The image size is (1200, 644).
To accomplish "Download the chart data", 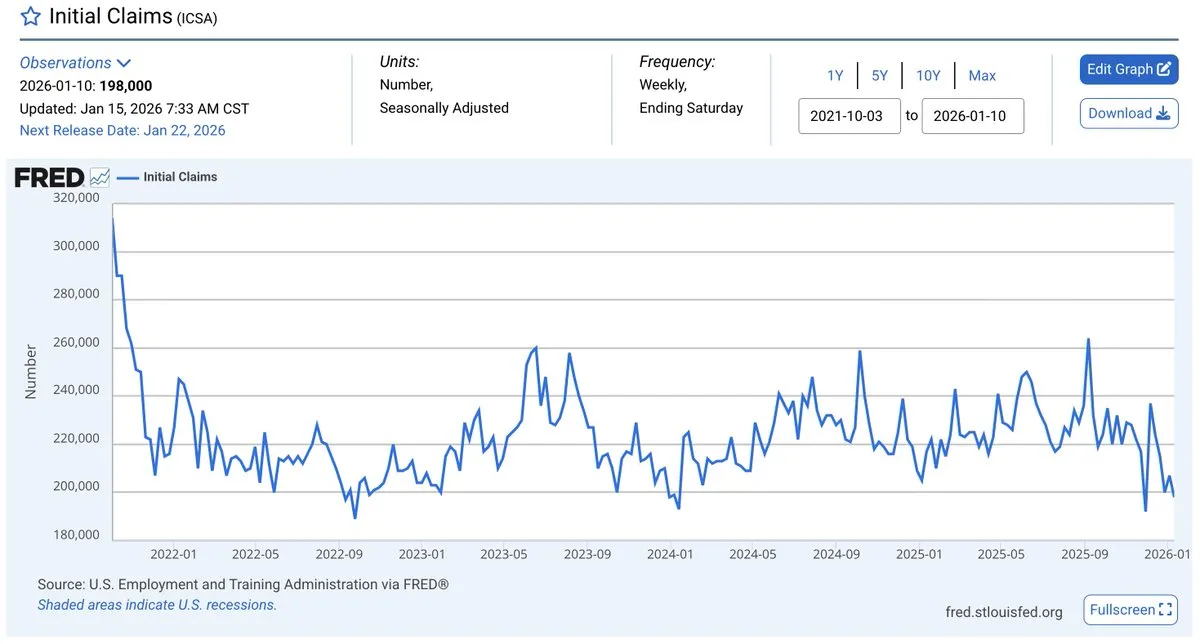I will tap(1129, 113).
